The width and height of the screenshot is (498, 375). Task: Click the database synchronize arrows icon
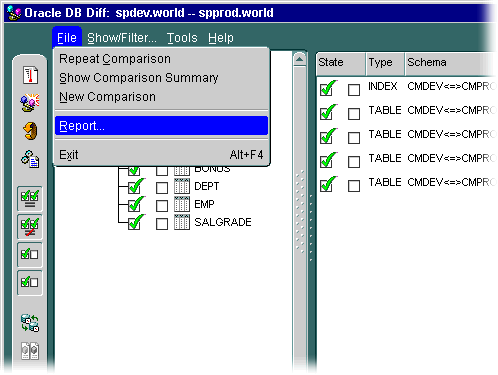[x=30, y=323]
